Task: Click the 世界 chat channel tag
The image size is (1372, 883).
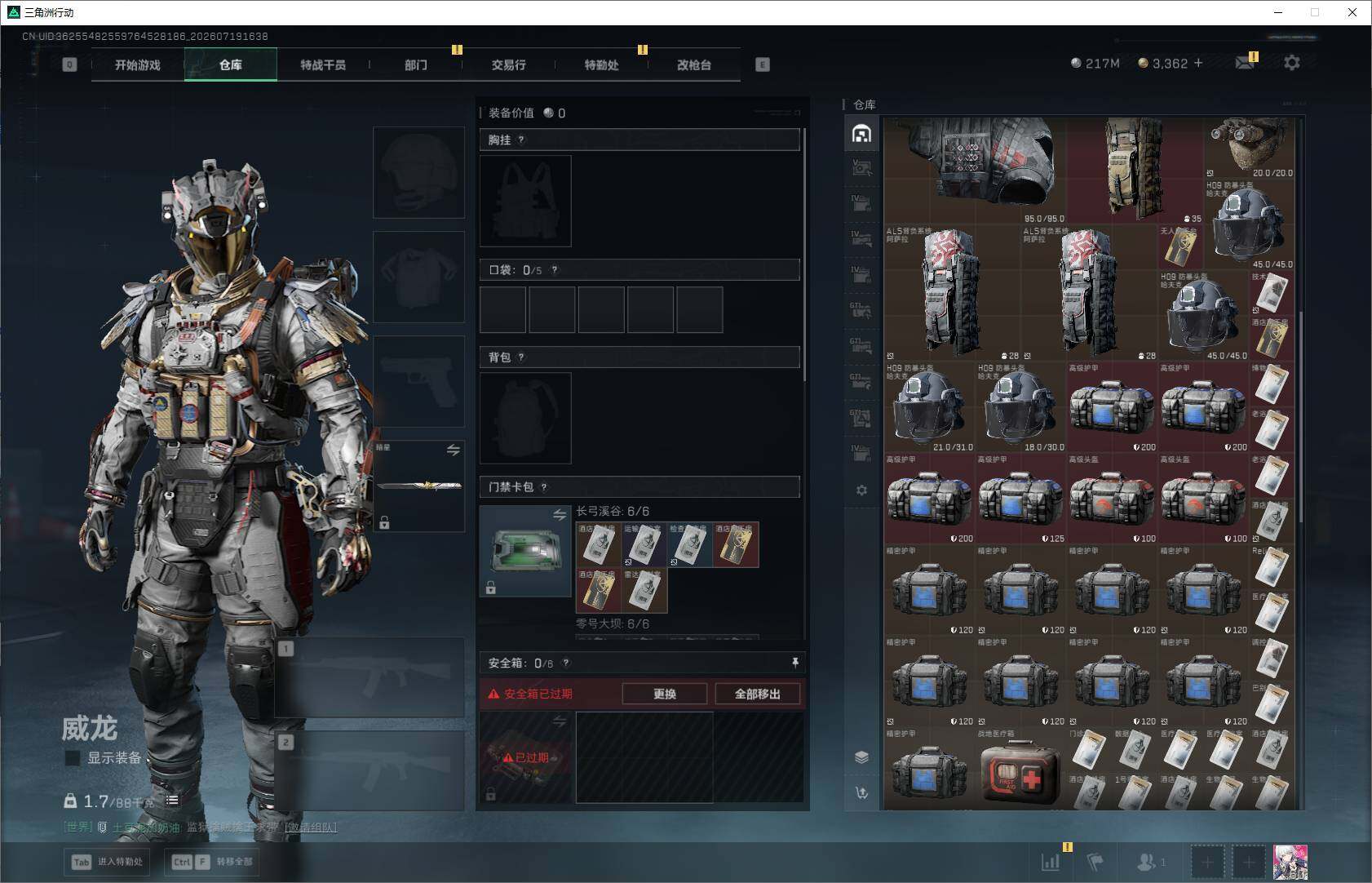Action: tap(79, 827)
